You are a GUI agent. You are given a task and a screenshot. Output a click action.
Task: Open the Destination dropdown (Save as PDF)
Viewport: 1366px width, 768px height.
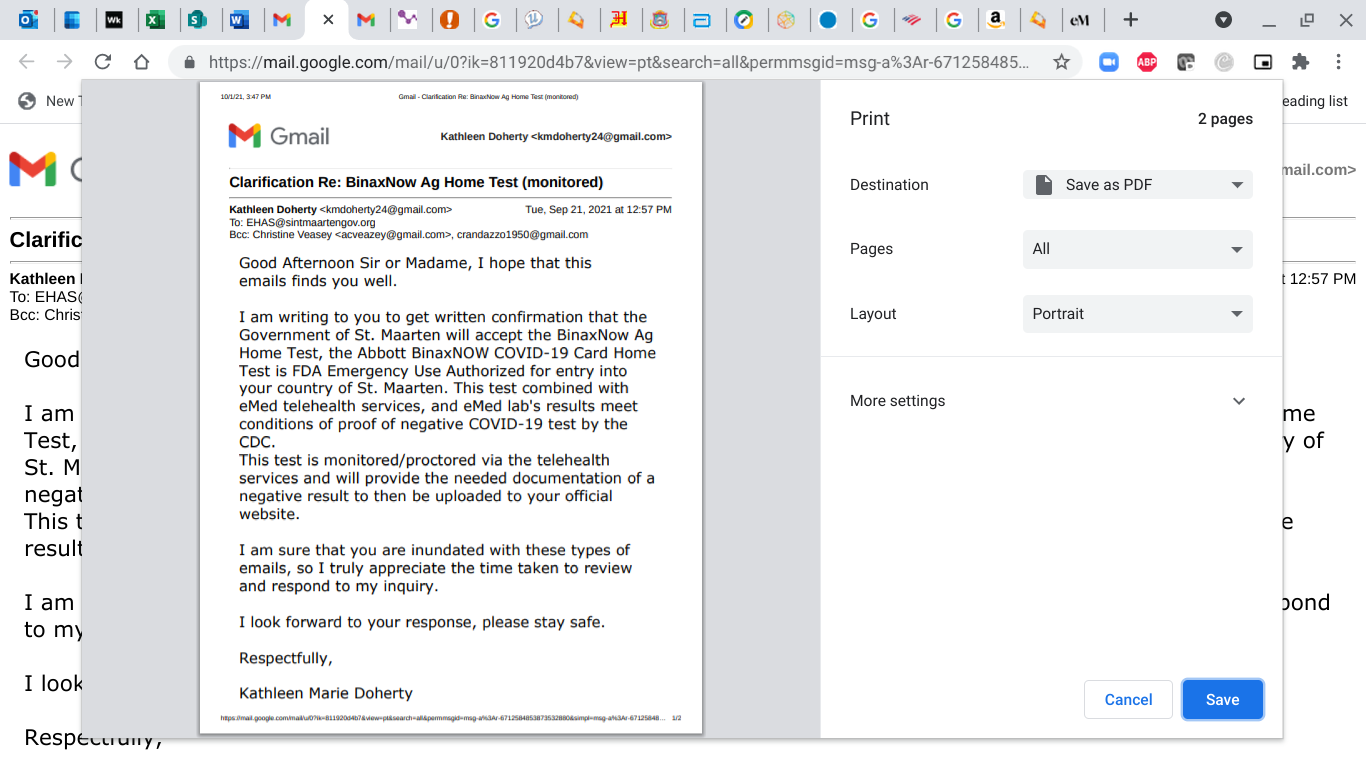click(x=1138, y=185)
